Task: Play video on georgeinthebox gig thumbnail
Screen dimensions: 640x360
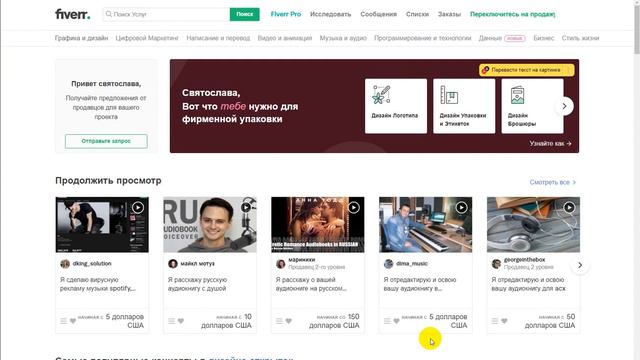Action: (x=569, y=207)
